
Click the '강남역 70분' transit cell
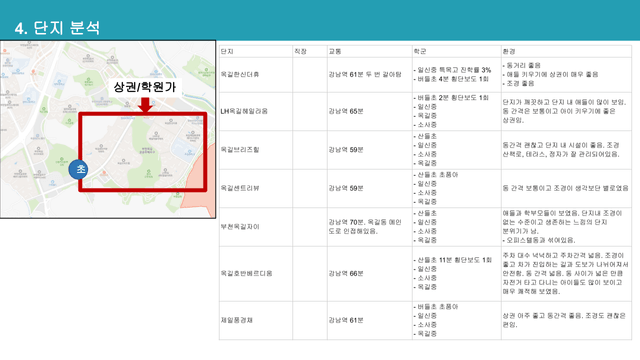tap(369, 227)
